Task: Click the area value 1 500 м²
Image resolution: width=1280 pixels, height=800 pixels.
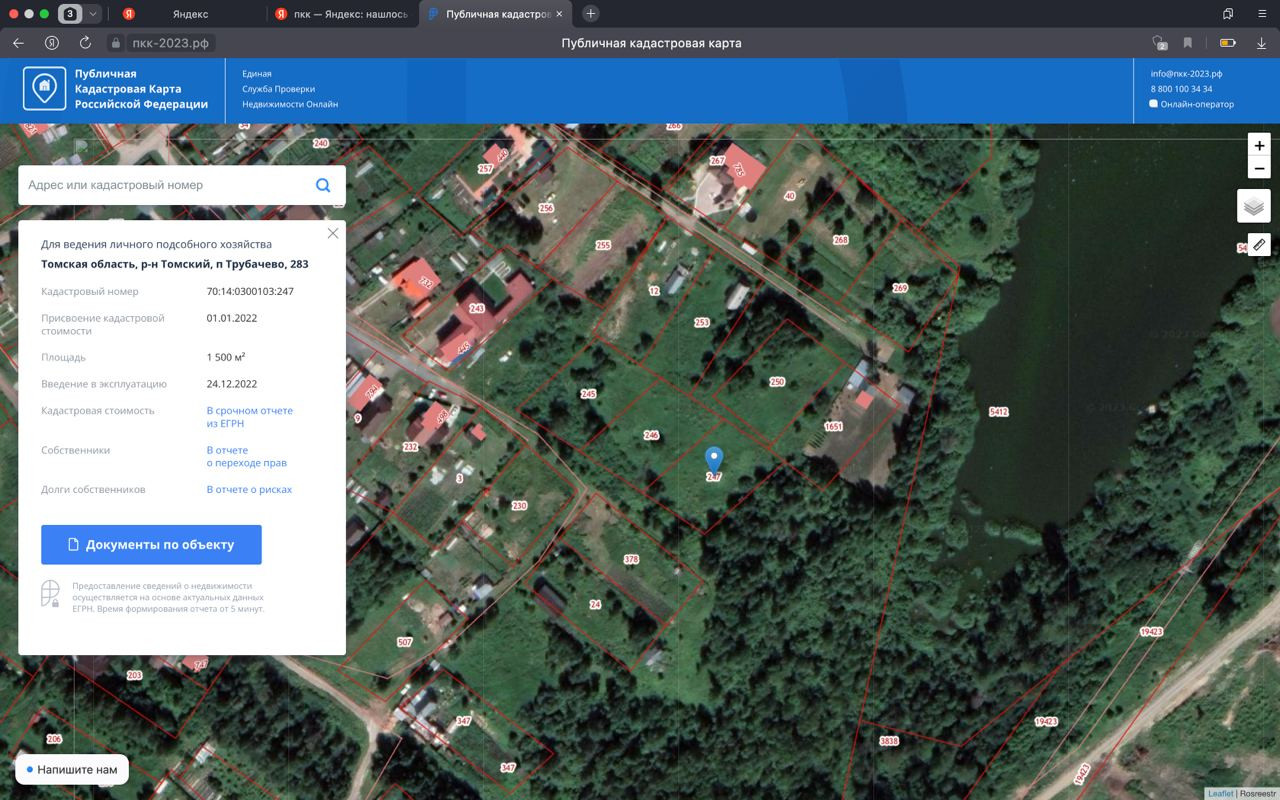Action: (x=226, y=357)
